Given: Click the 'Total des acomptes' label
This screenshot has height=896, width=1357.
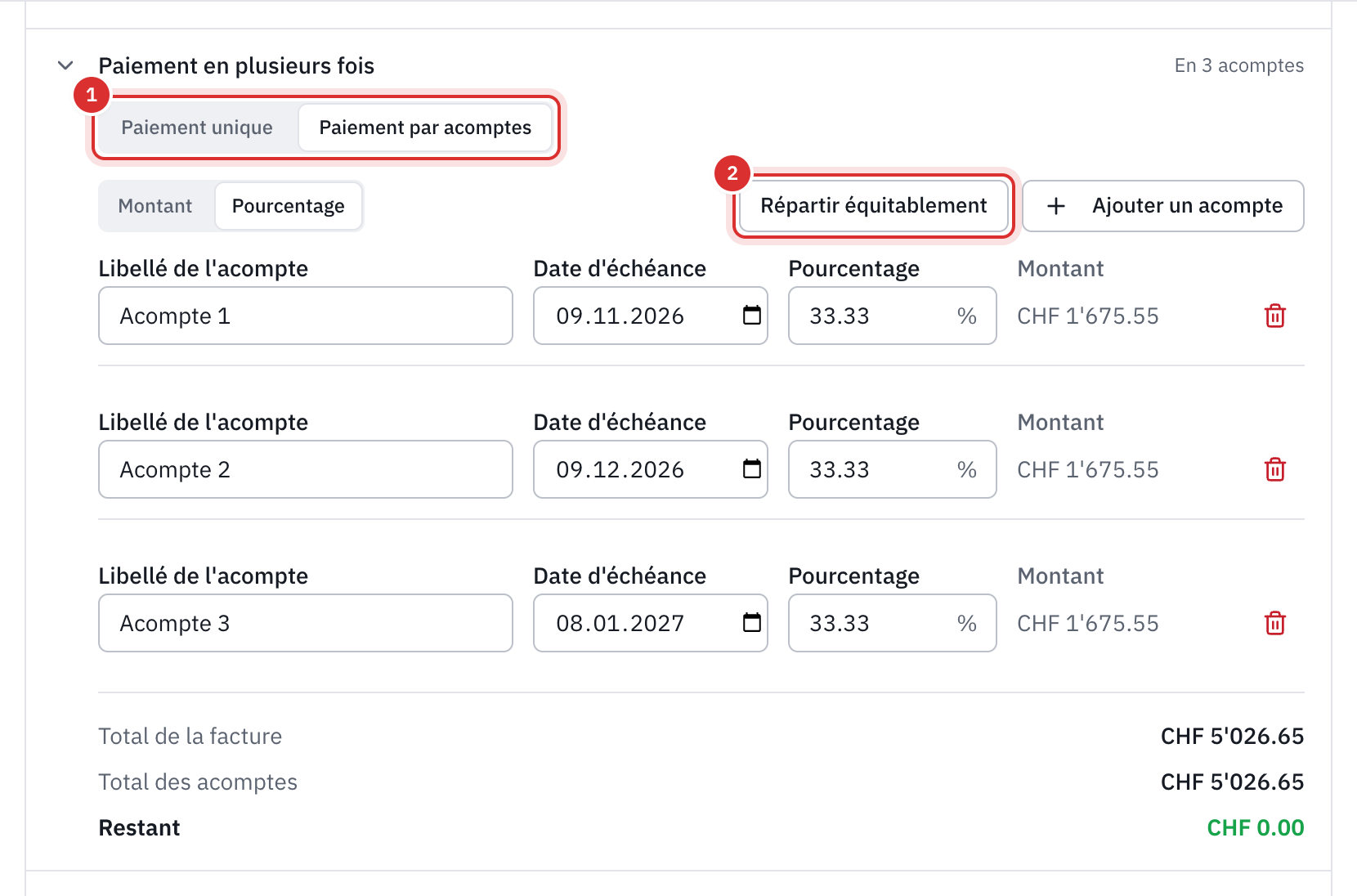Looking at the screenshot, I should [x=198, y=782].
